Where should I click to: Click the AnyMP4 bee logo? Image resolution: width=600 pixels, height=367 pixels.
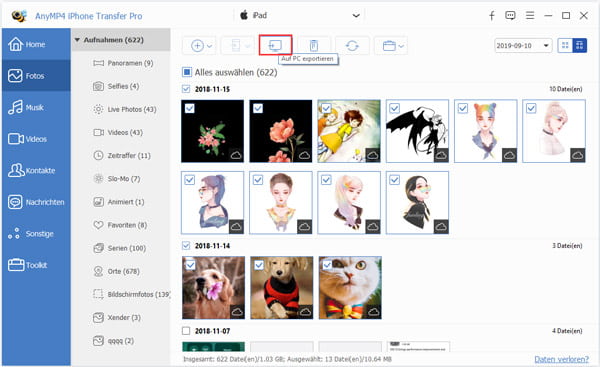coord(19,16)
